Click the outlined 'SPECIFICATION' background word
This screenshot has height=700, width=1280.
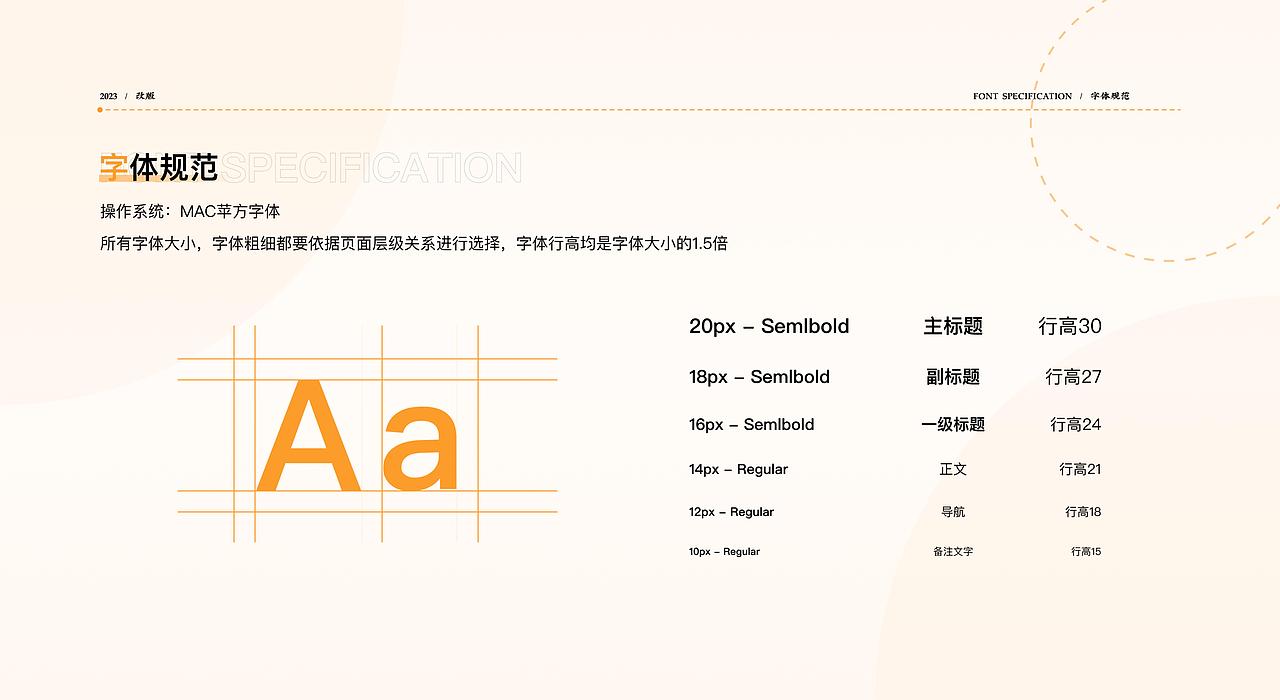tap(371, 168)
